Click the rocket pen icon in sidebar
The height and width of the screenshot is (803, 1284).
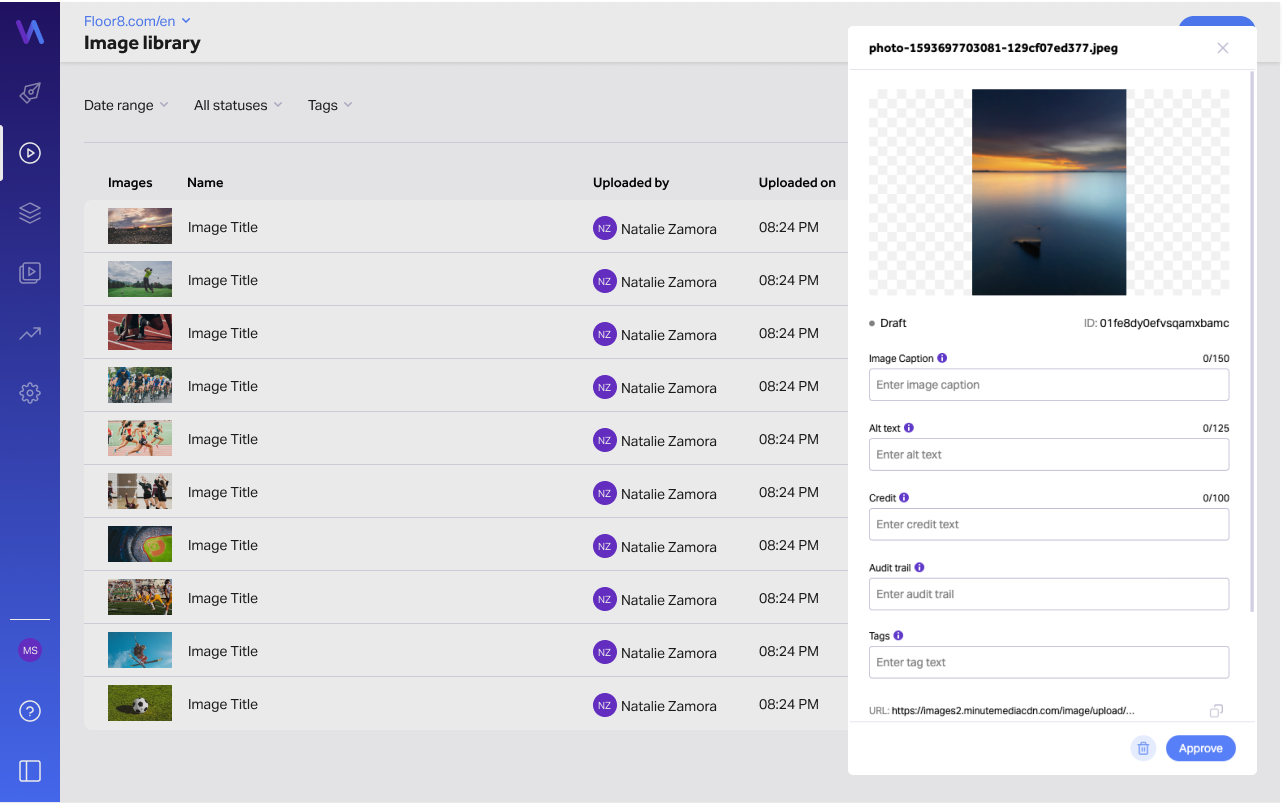30,93
